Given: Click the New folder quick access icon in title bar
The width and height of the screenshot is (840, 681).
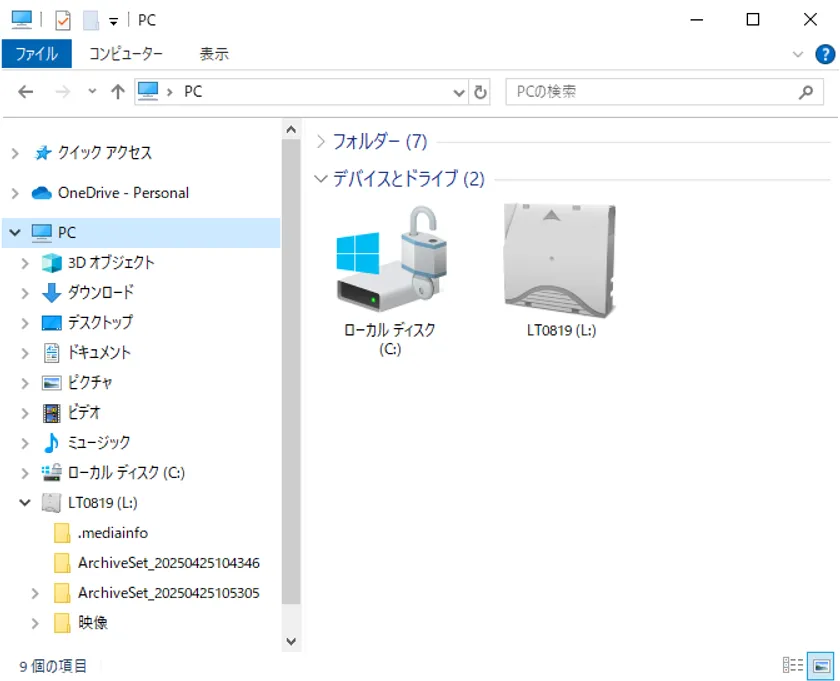Looking at the screenshot, I should [x=91, y=20].
